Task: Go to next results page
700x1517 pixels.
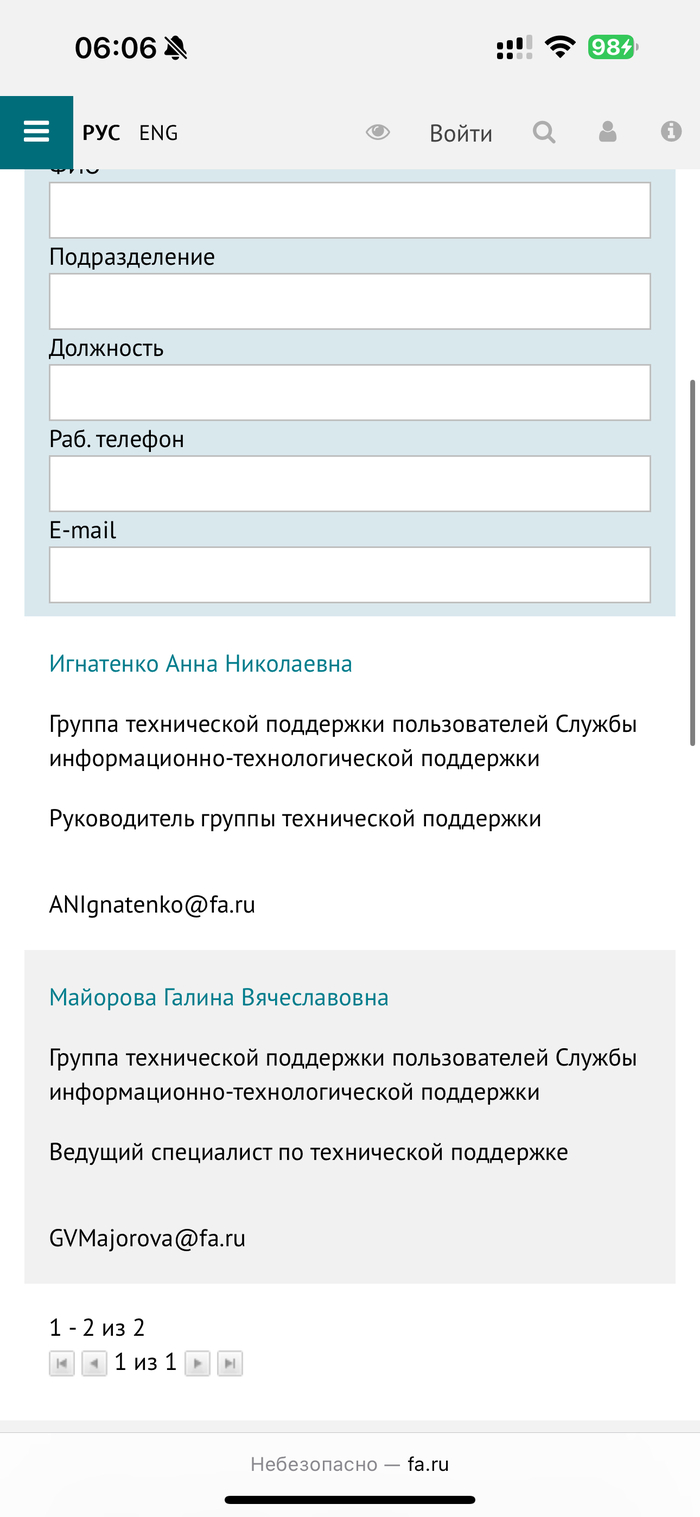Action: 197,1363
